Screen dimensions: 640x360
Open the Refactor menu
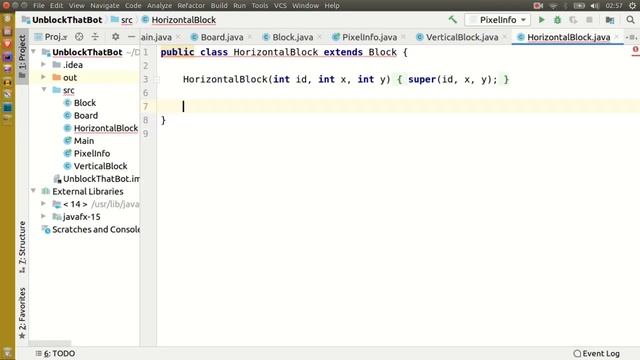coord(191,5)
